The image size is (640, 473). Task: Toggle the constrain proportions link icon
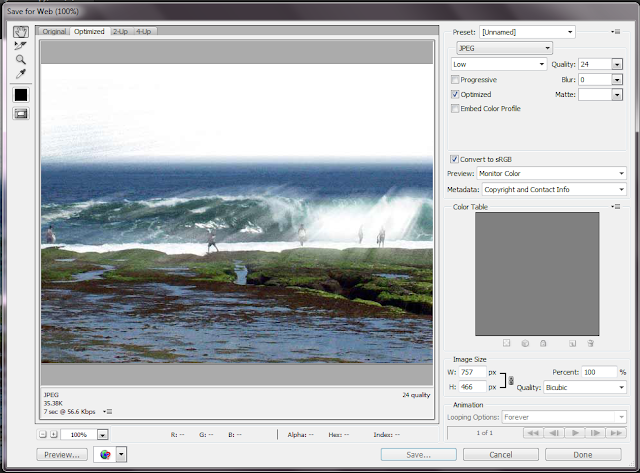[511, 381]
